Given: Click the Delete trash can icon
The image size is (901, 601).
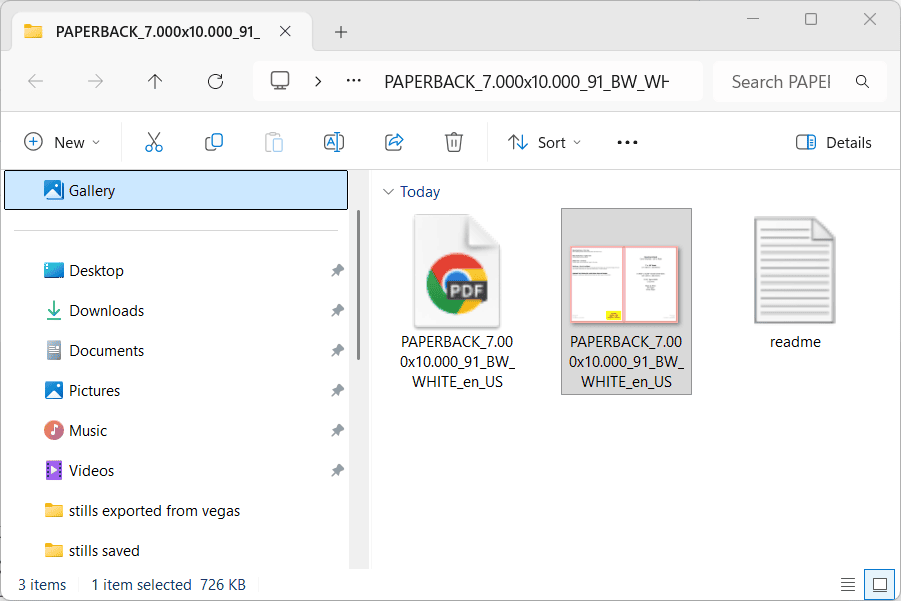Looking at the screenshot, I should (x=453, y=142).
